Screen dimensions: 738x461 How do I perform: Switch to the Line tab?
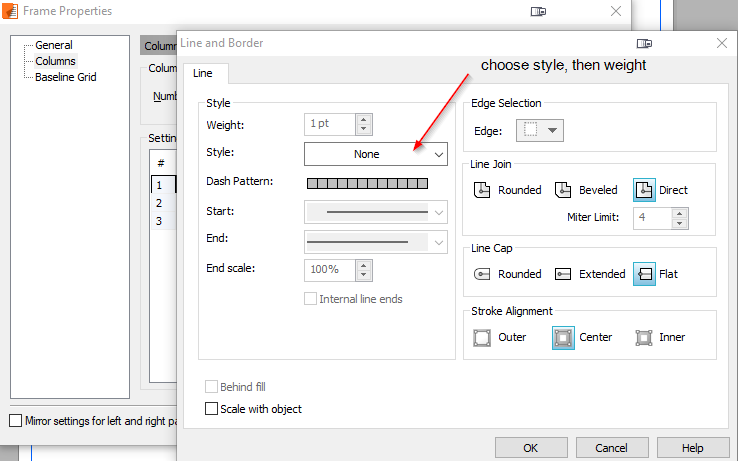pyautogui.click(x=203, y=73)
